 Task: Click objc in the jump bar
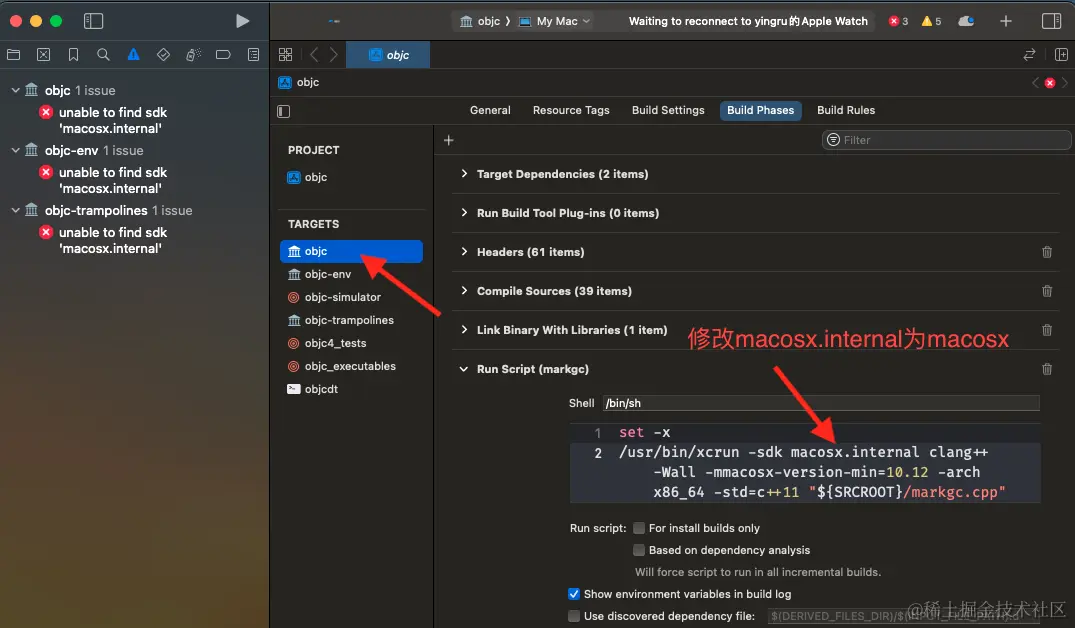(x=299, y=82)
